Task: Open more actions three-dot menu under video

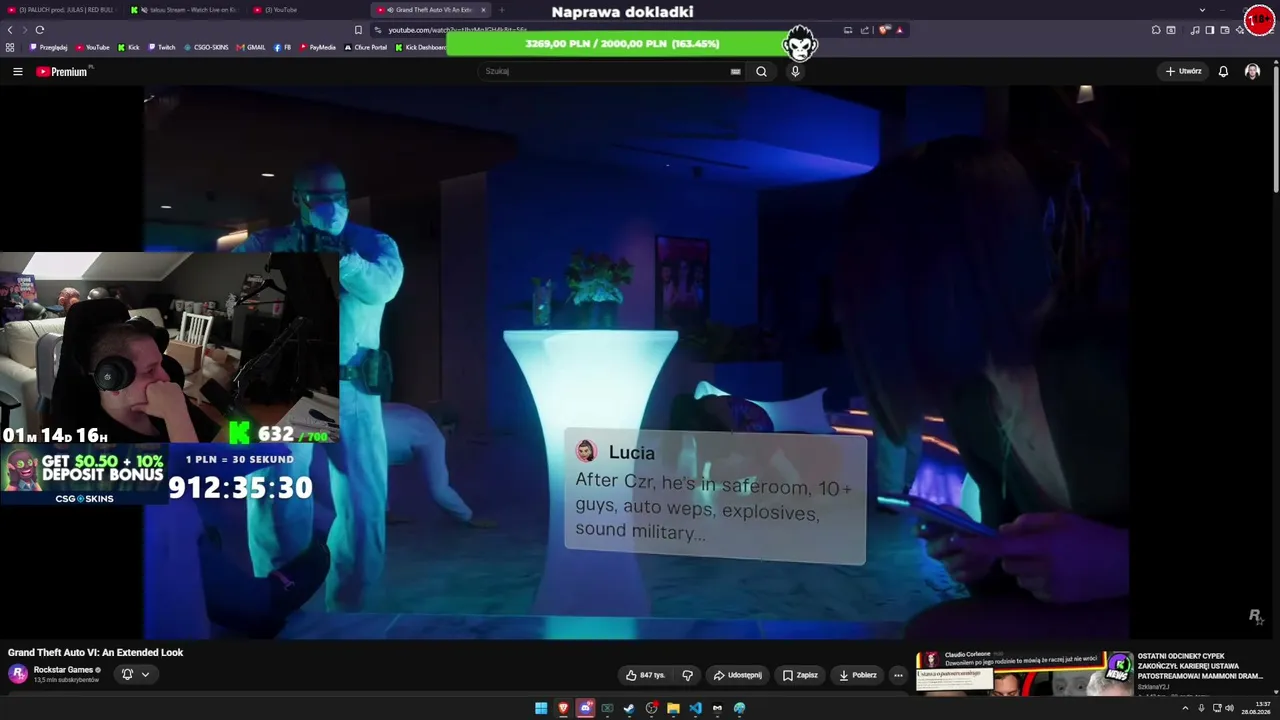Action: pyautogui.click(x=898, y=675)
